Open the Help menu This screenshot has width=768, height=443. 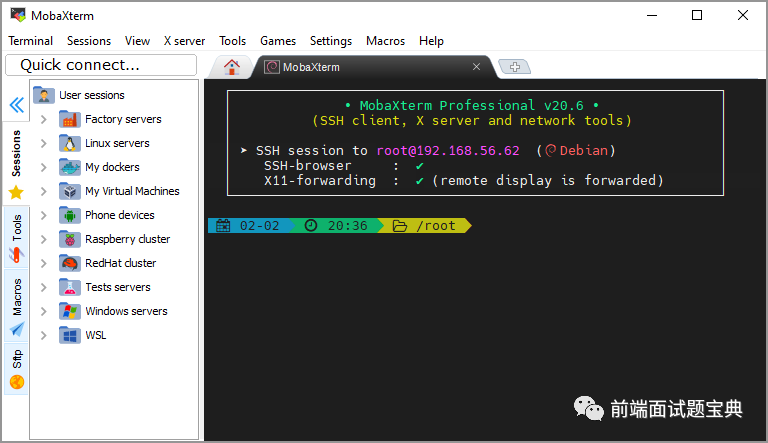(431, 41)
